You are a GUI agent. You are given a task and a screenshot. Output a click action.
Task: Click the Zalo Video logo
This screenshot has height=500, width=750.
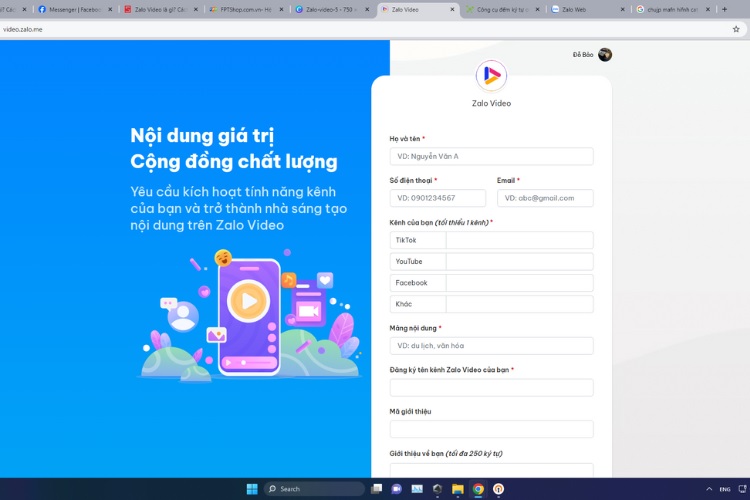(491, 76)
